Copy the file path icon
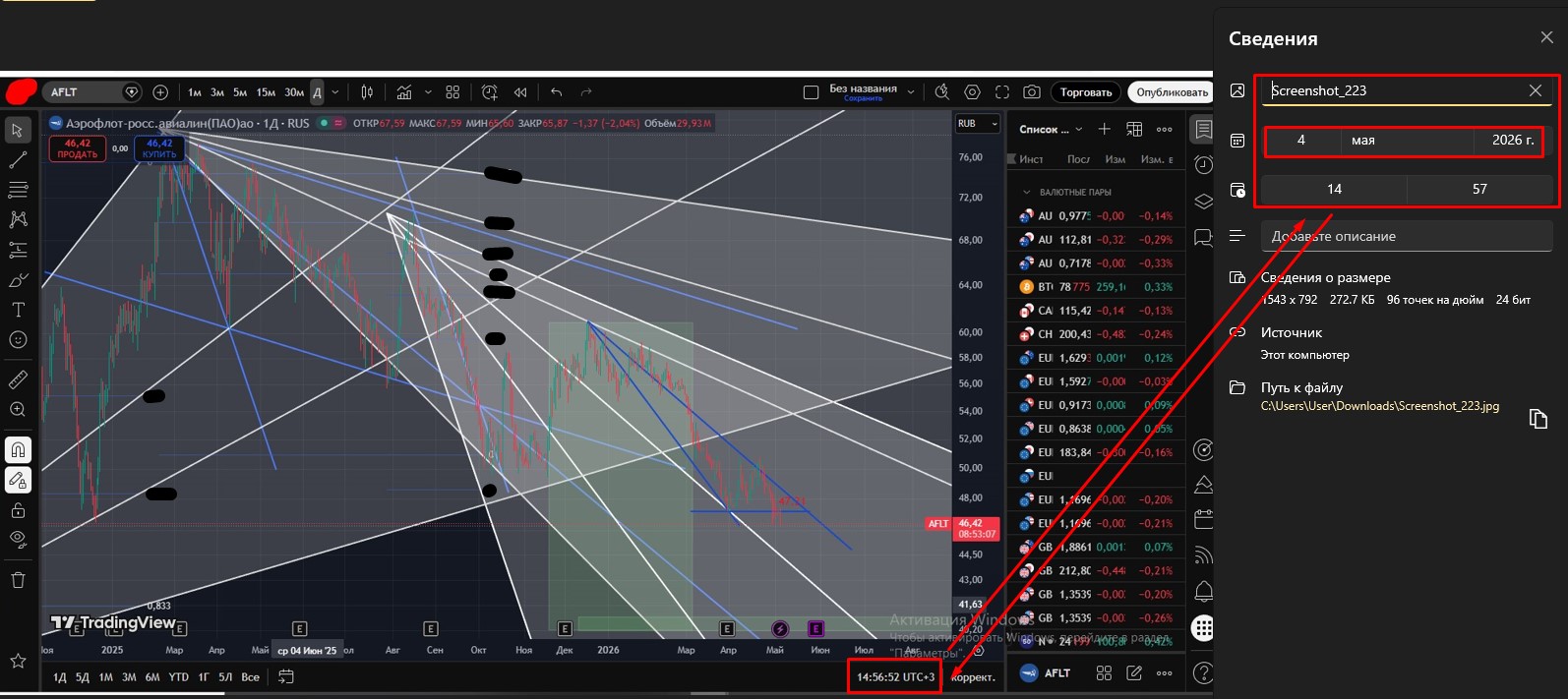Screen dimensions: 1568x699 pos(1538,419)
